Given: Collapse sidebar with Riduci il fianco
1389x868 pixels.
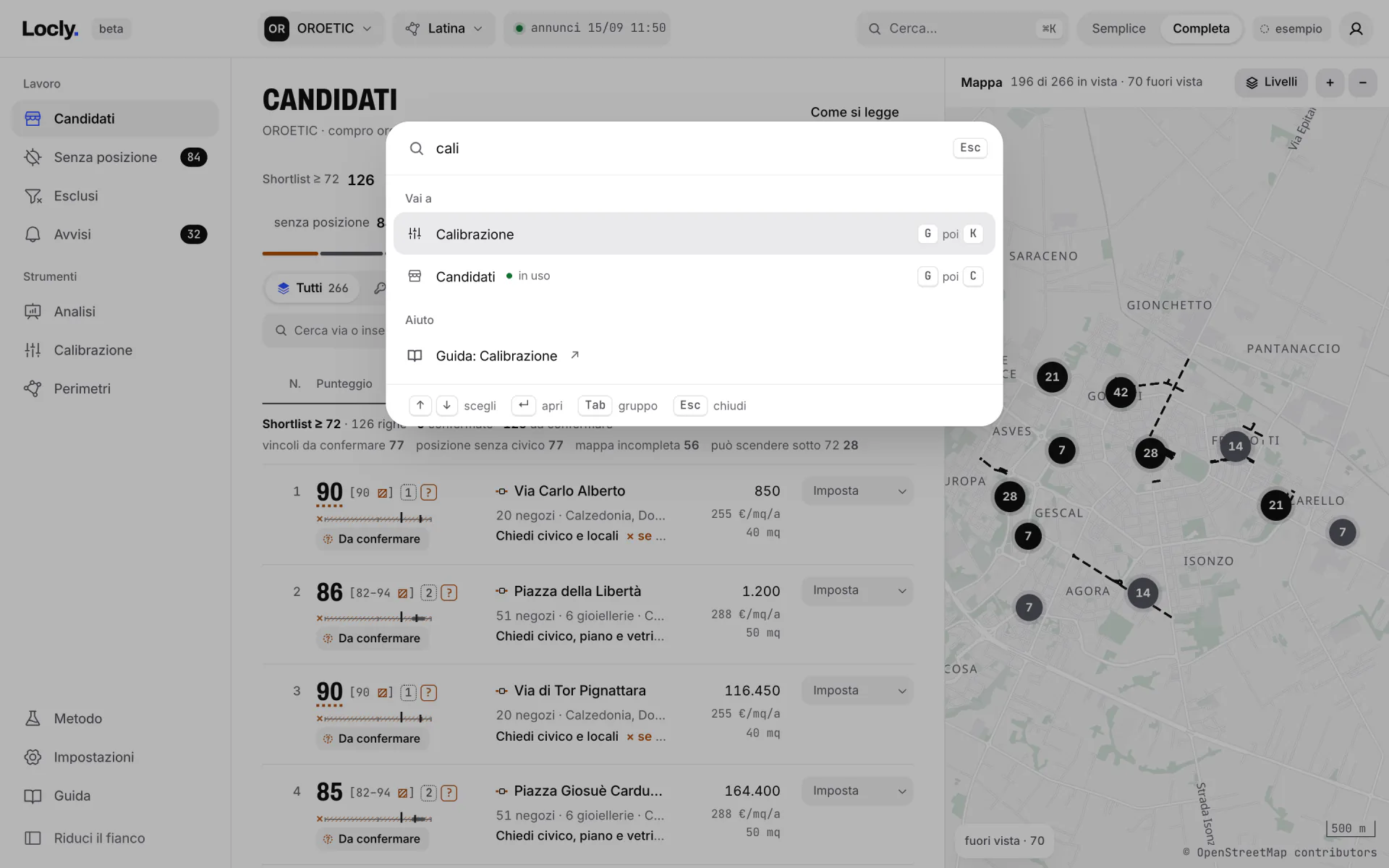Looking at the screenshot, I should tap(115, 838).
